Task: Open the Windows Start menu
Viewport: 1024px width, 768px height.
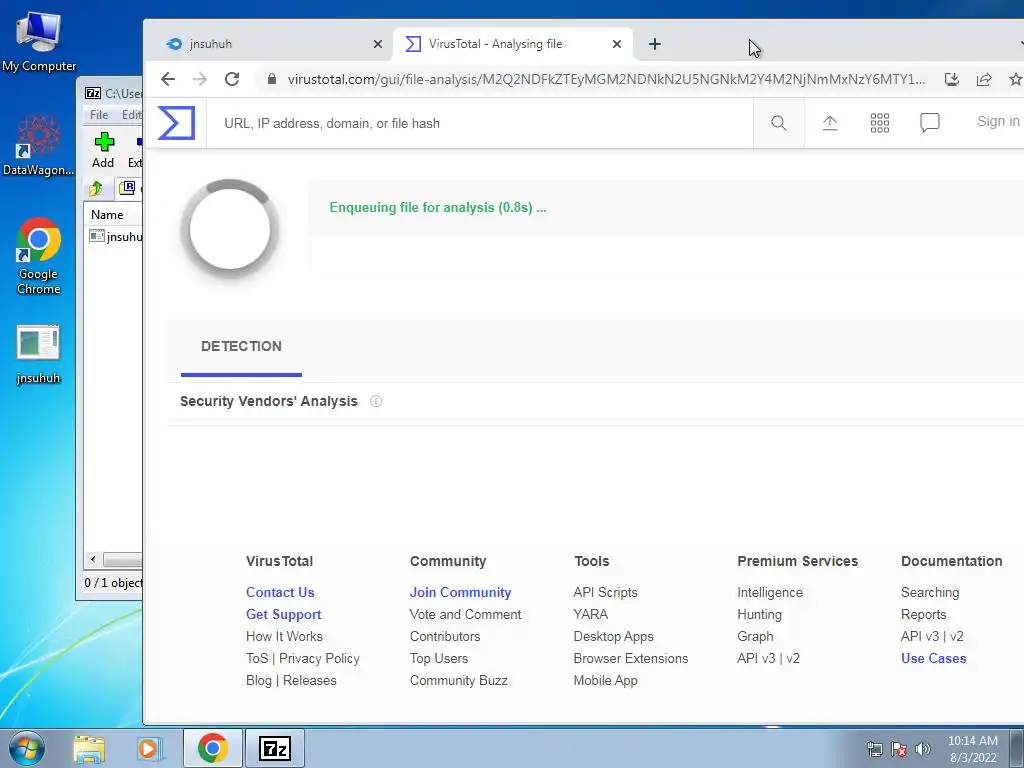Action: (x=25, y=748)
